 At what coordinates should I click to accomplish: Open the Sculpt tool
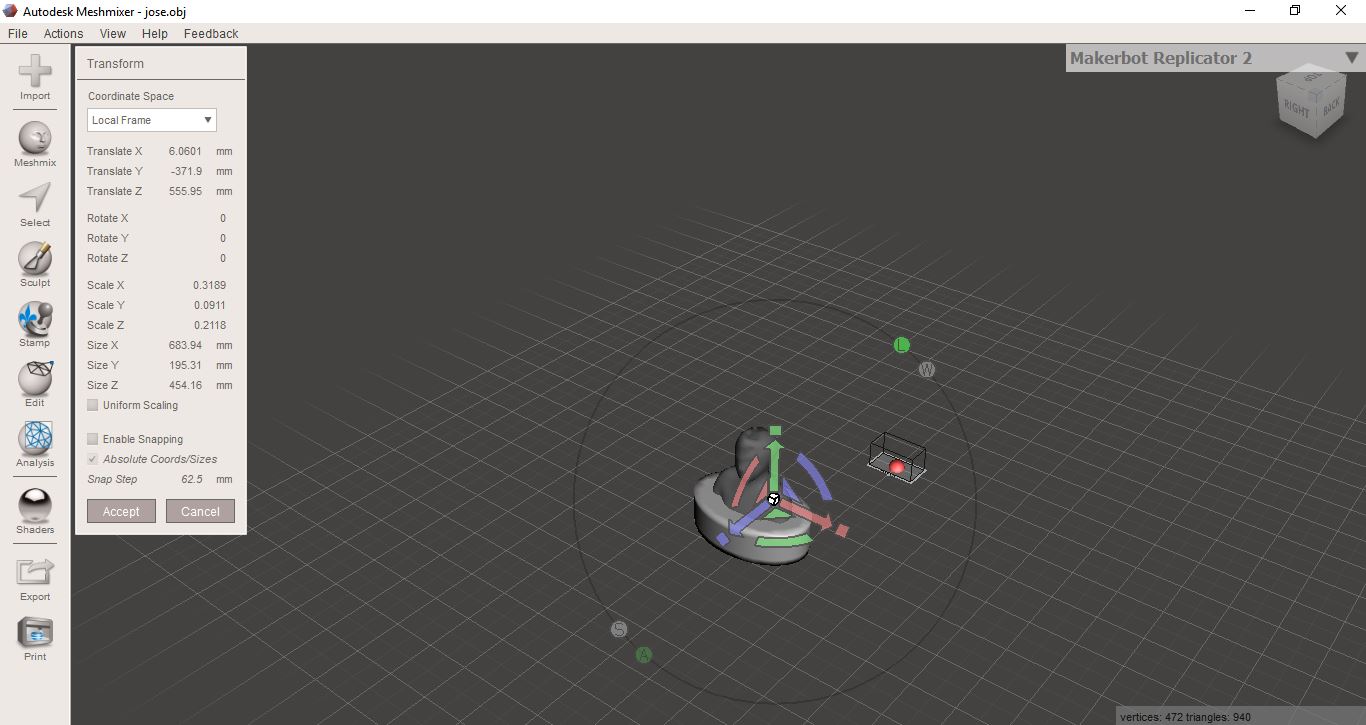[x=35, y=264]
